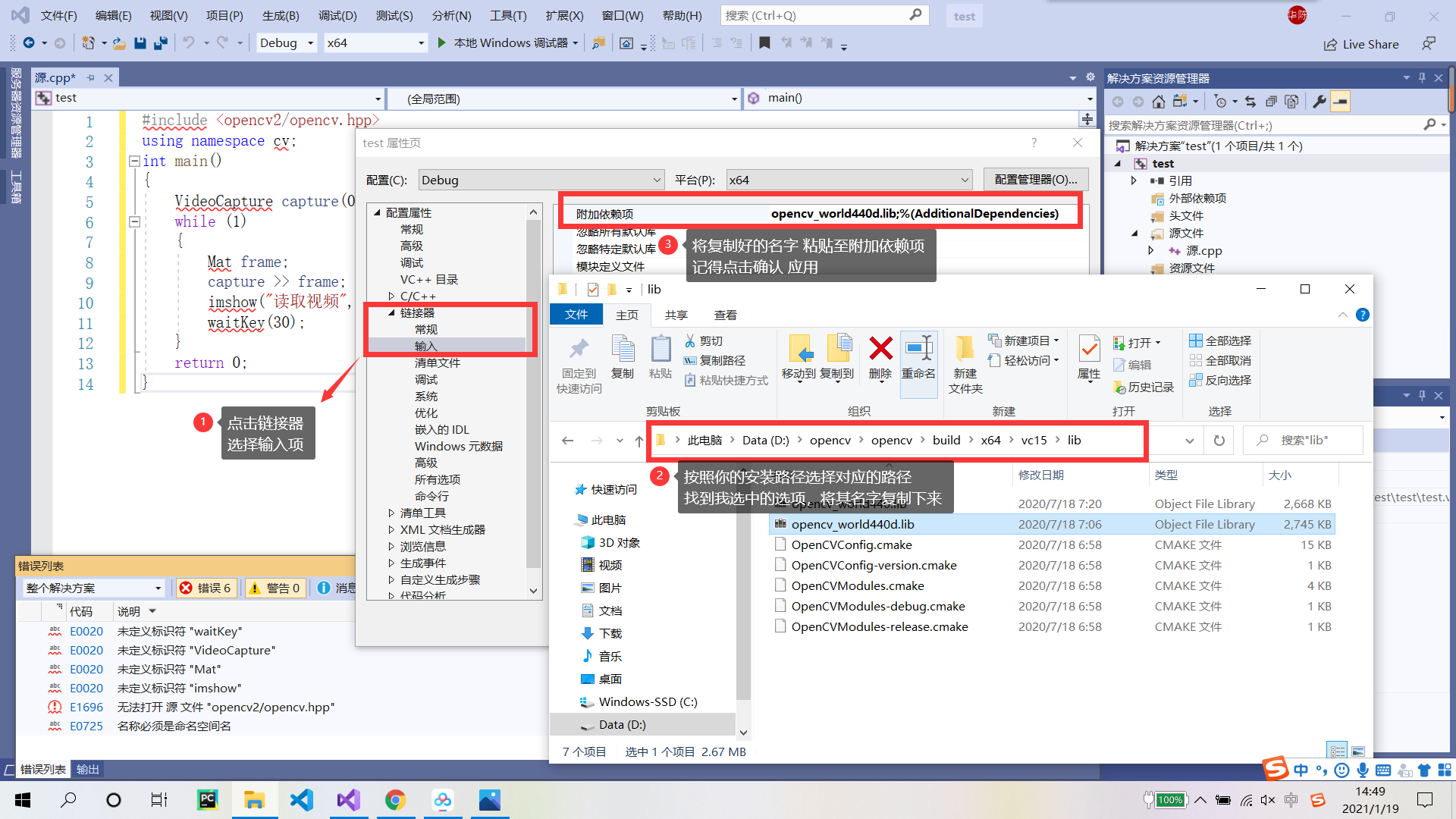Expand the C/C++ property node
This screenshot has width=1456, height=819.
(x=391, y=297)
